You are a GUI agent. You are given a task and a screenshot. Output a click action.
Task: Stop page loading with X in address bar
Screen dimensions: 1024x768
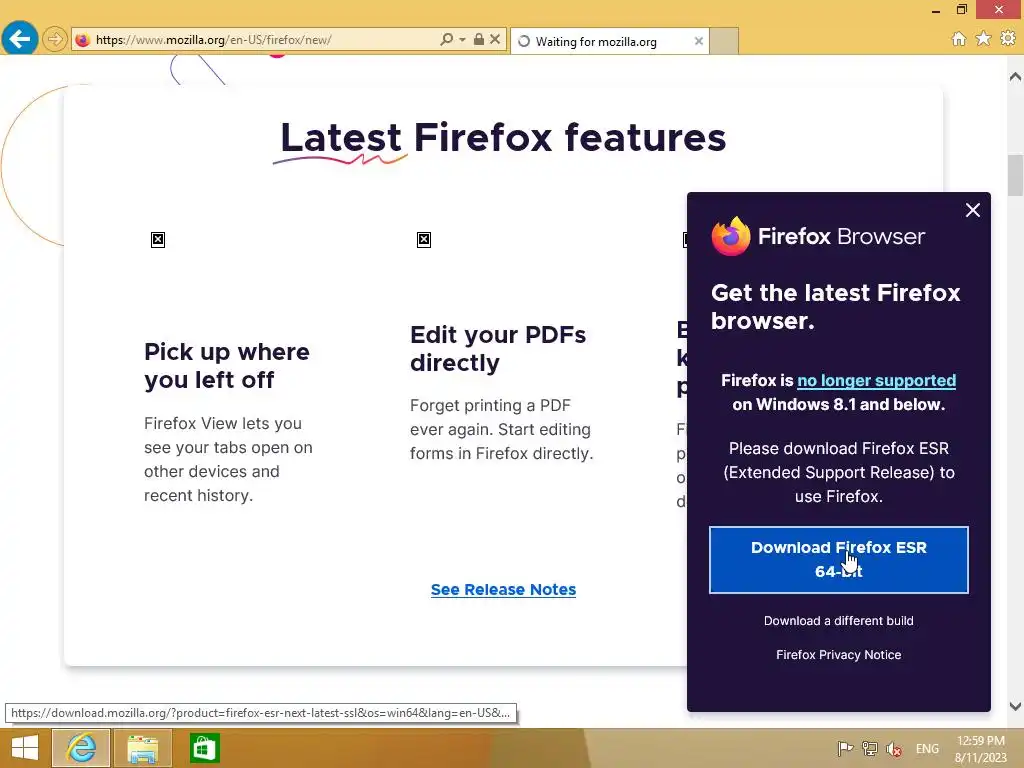[495, 39]
